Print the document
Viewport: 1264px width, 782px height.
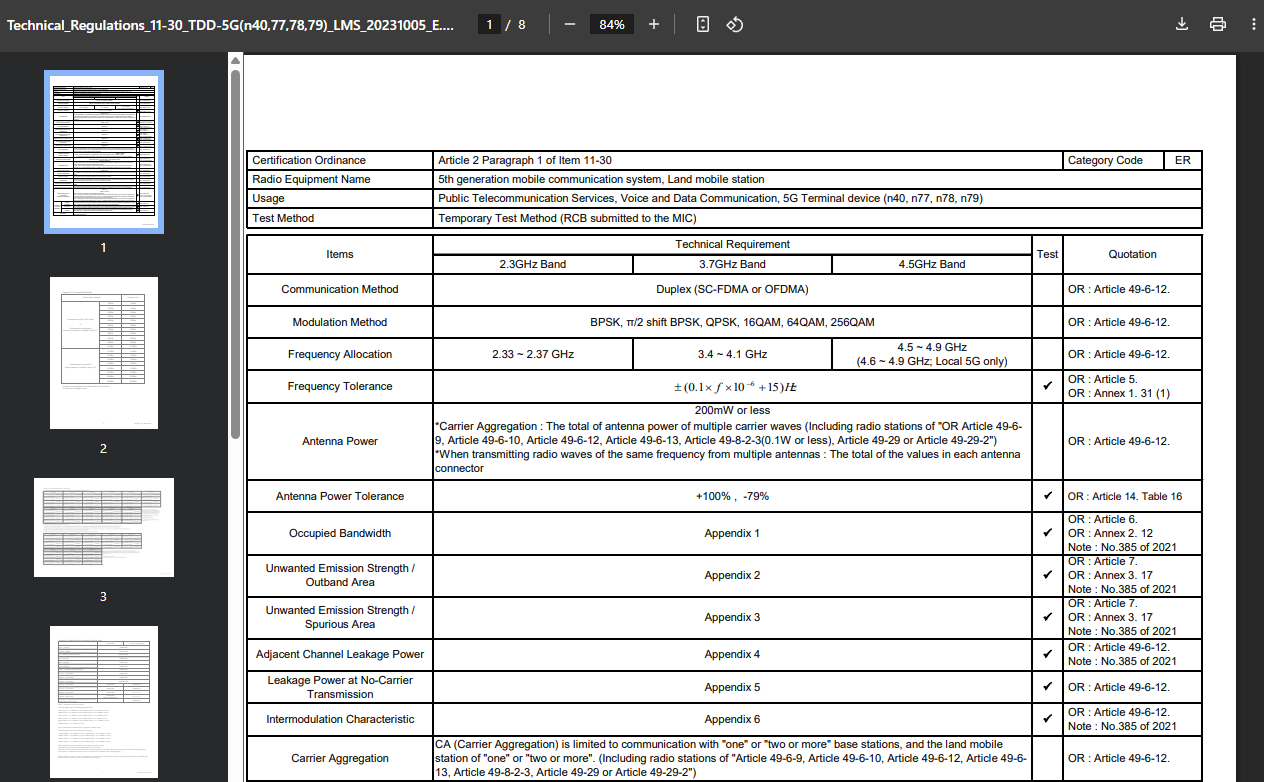point(1217,24)
